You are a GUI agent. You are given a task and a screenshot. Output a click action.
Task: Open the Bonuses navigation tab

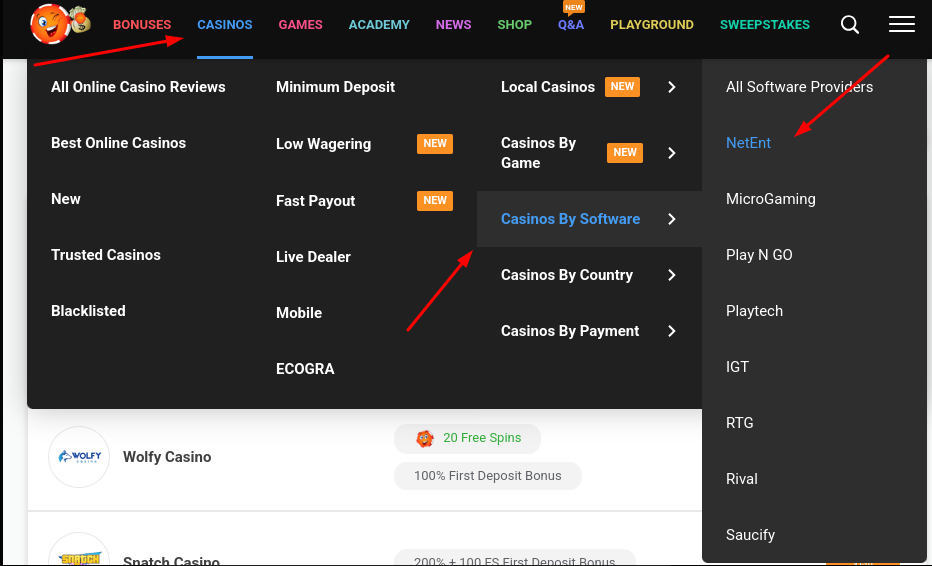click(142, 25)
